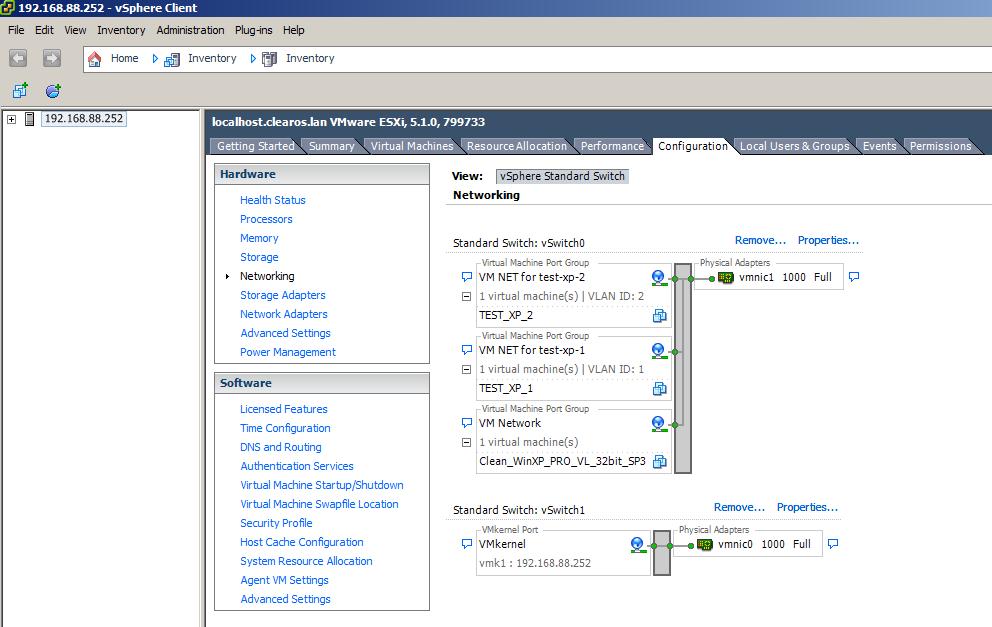Collapse VM list under VM Network
Viewport: 992px width, 627px height.
[x=466, y=443]
